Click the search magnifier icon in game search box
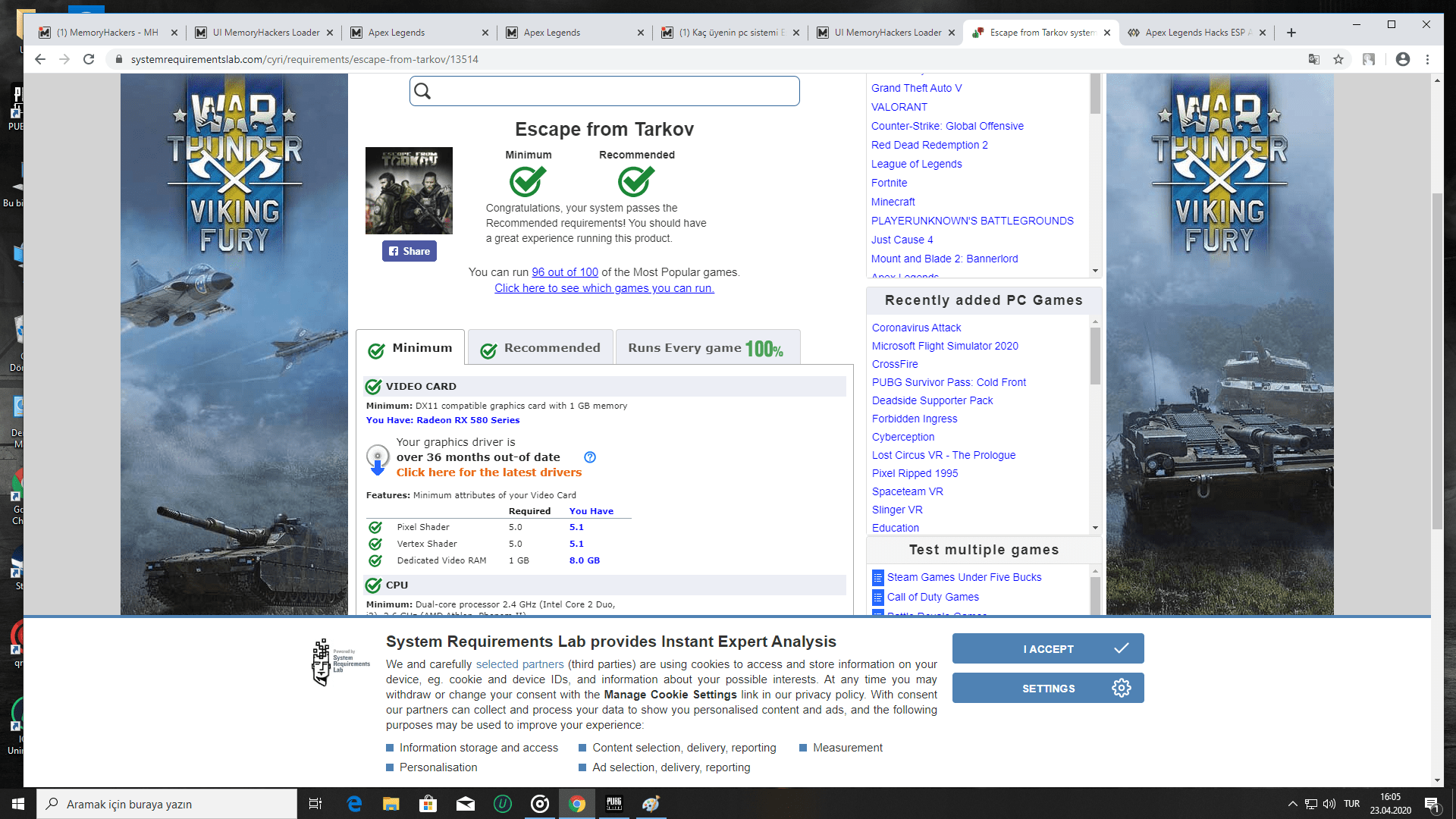The width and height of the screenshot is (1456, 819). [422, 91]
